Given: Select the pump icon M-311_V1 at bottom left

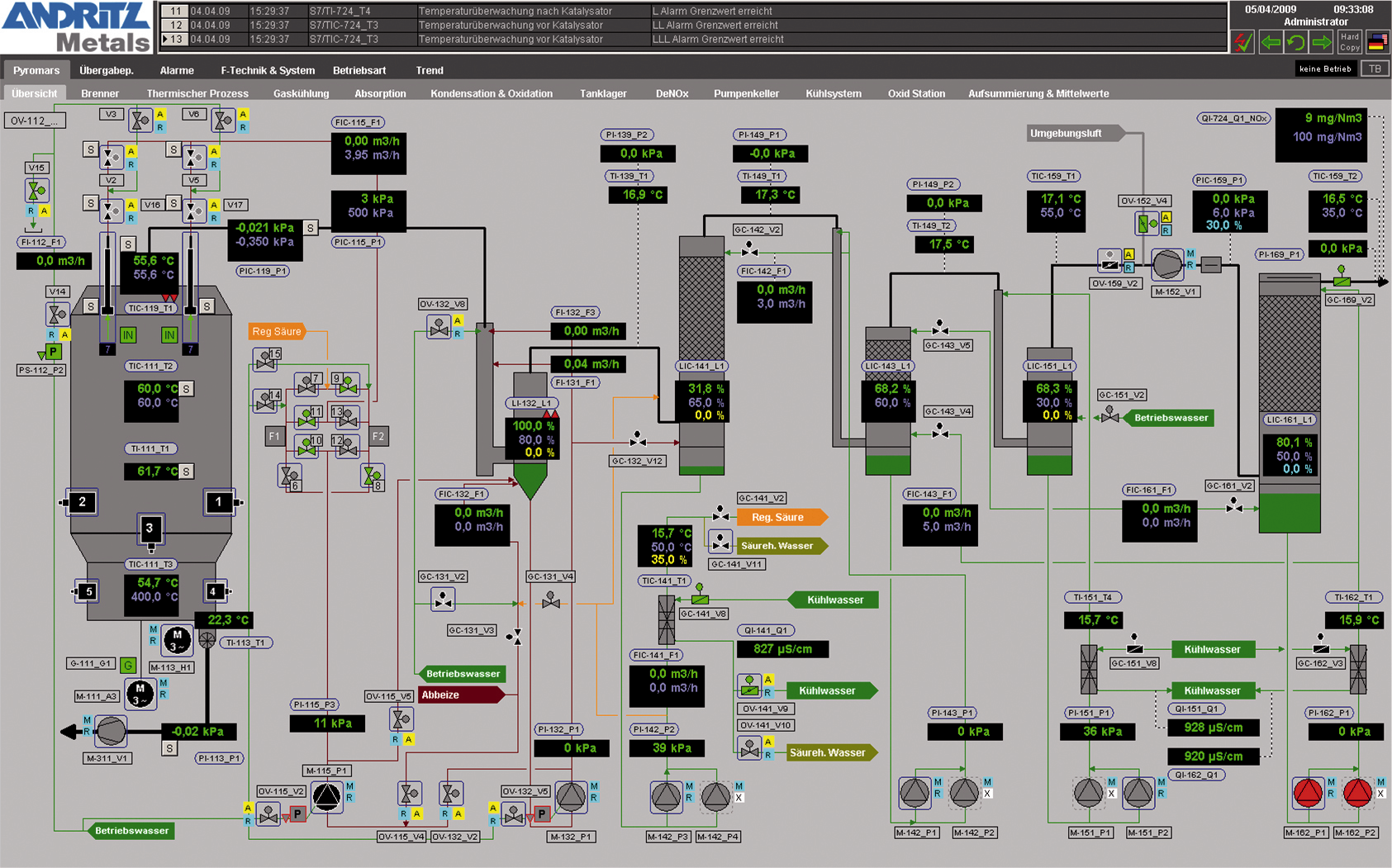Looking at the screenshot, I should pos(111,731).
